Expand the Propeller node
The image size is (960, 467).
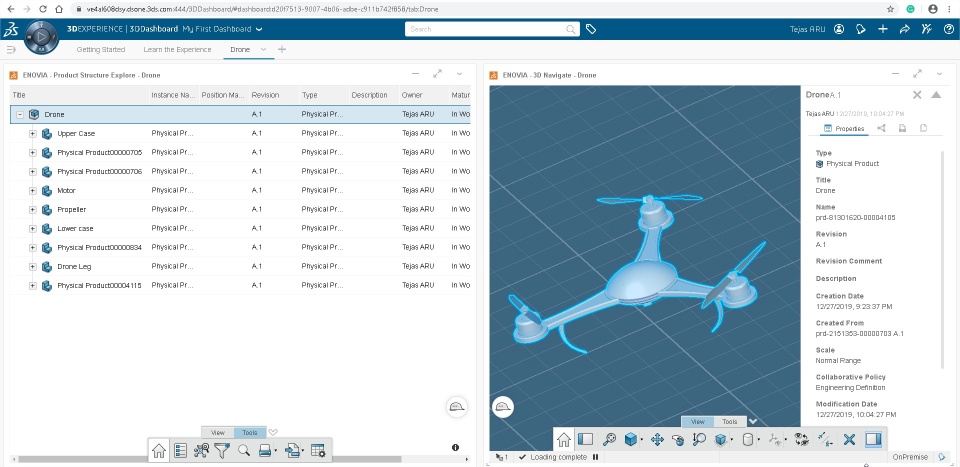pos(32,209)
